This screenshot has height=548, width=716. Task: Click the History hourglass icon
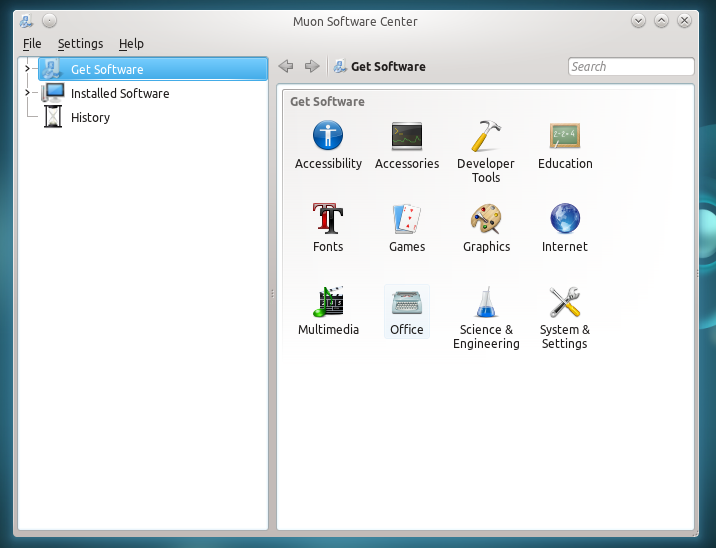pyautogui.click(x=53, y=117)
